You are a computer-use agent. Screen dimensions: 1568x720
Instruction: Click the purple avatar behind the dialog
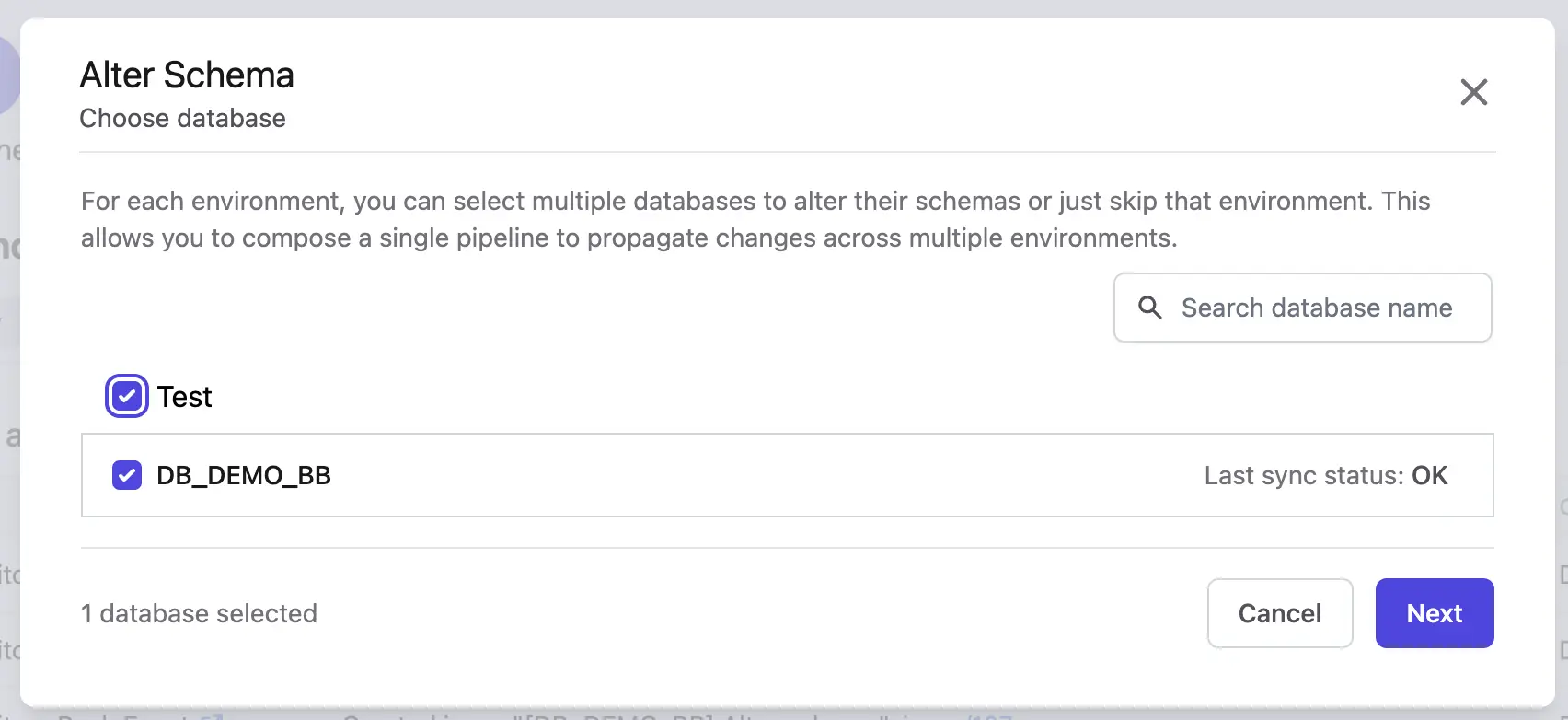(9, 75)
